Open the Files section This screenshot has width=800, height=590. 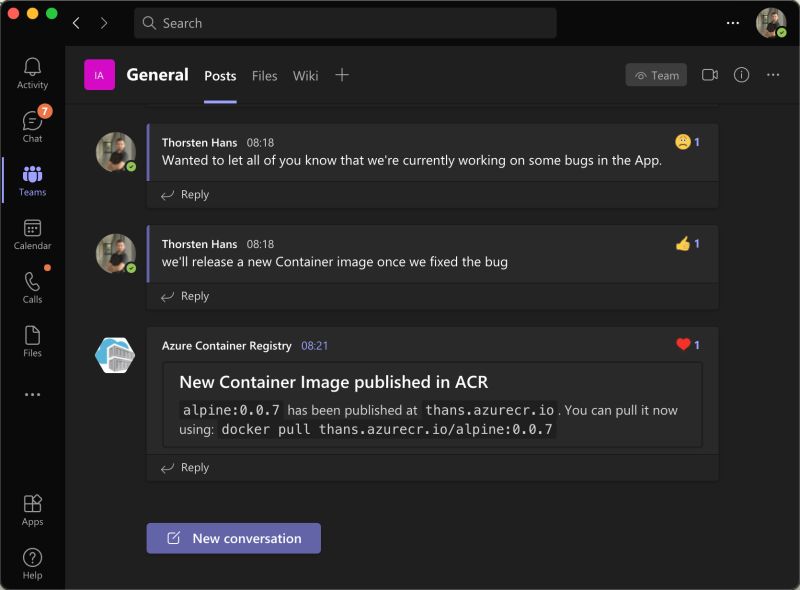32,340
